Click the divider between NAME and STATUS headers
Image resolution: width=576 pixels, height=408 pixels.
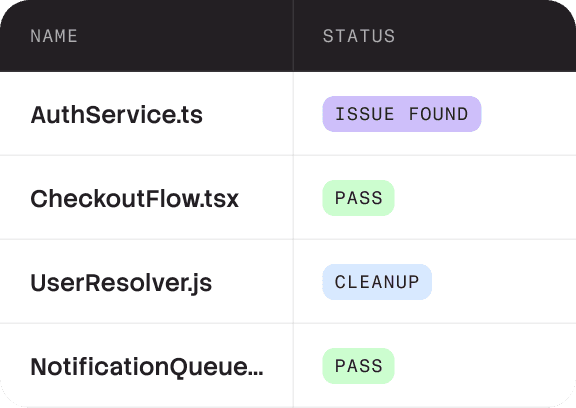[293, 36]
